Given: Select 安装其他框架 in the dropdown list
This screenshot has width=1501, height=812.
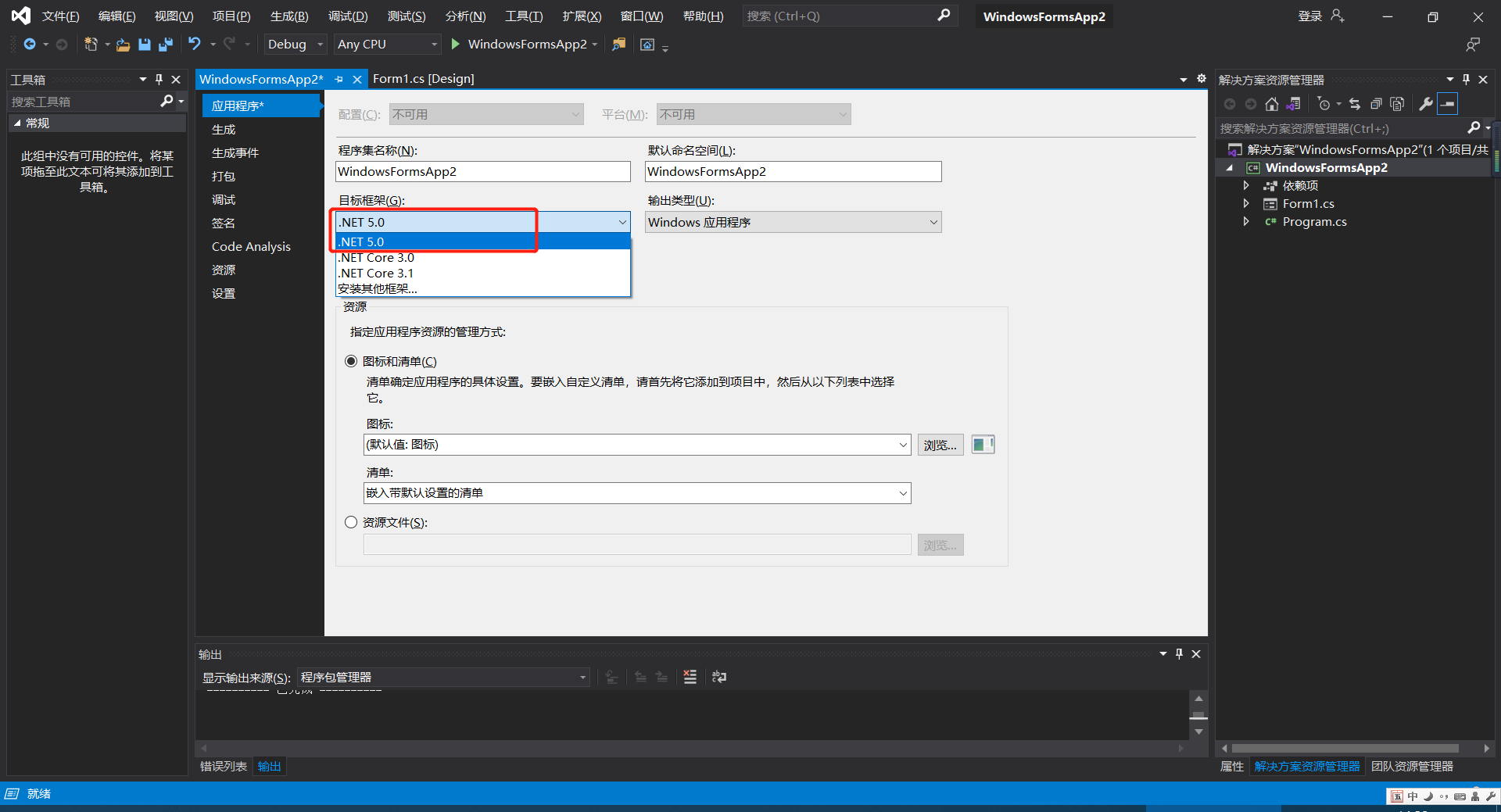Looking at the screenshot, I should click(x=377, y=288).
